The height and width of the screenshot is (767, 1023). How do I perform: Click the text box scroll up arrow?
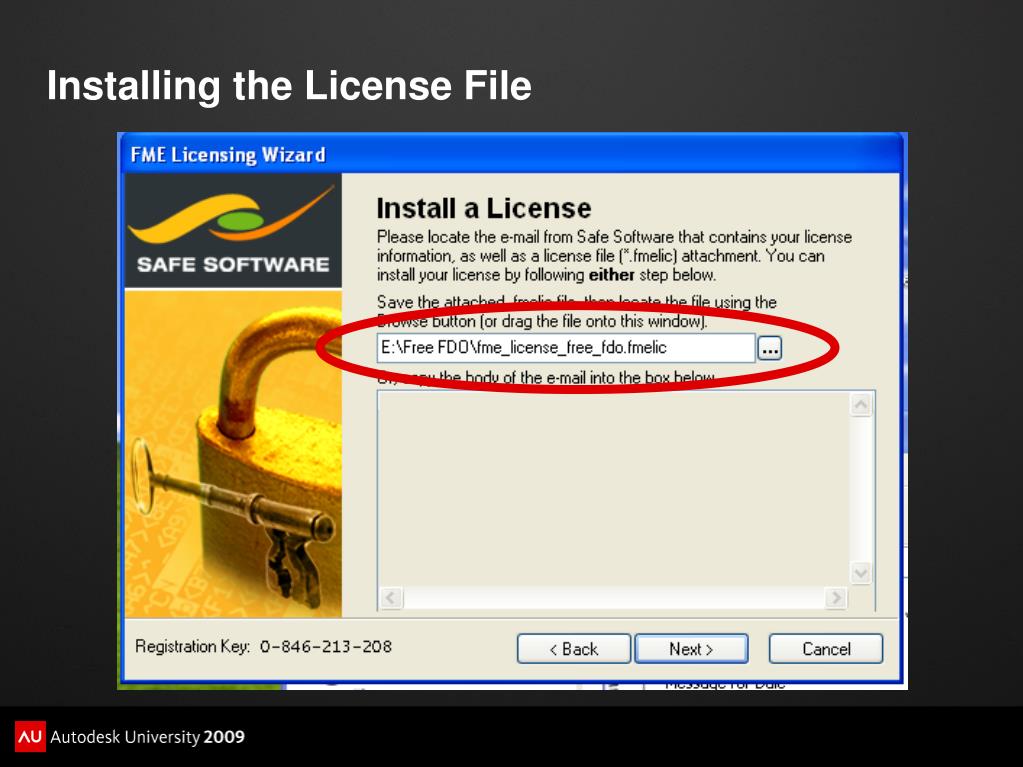pos(861,405)
